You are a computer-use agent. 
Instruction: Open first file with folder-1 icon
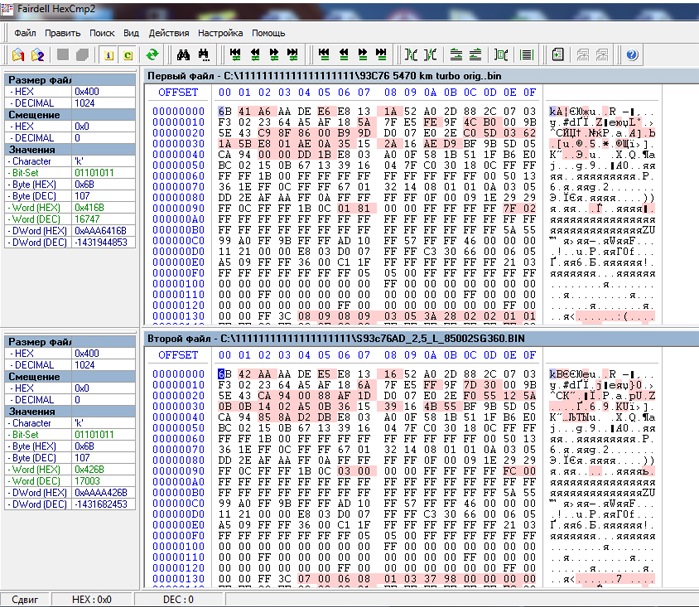click(x=18, y=55)
